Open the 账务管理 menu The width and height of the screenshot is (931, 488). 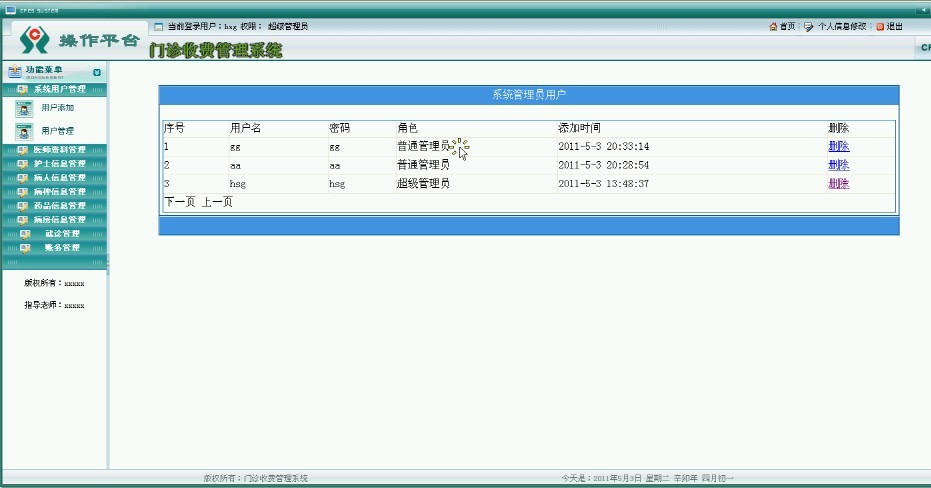(58, 248)
